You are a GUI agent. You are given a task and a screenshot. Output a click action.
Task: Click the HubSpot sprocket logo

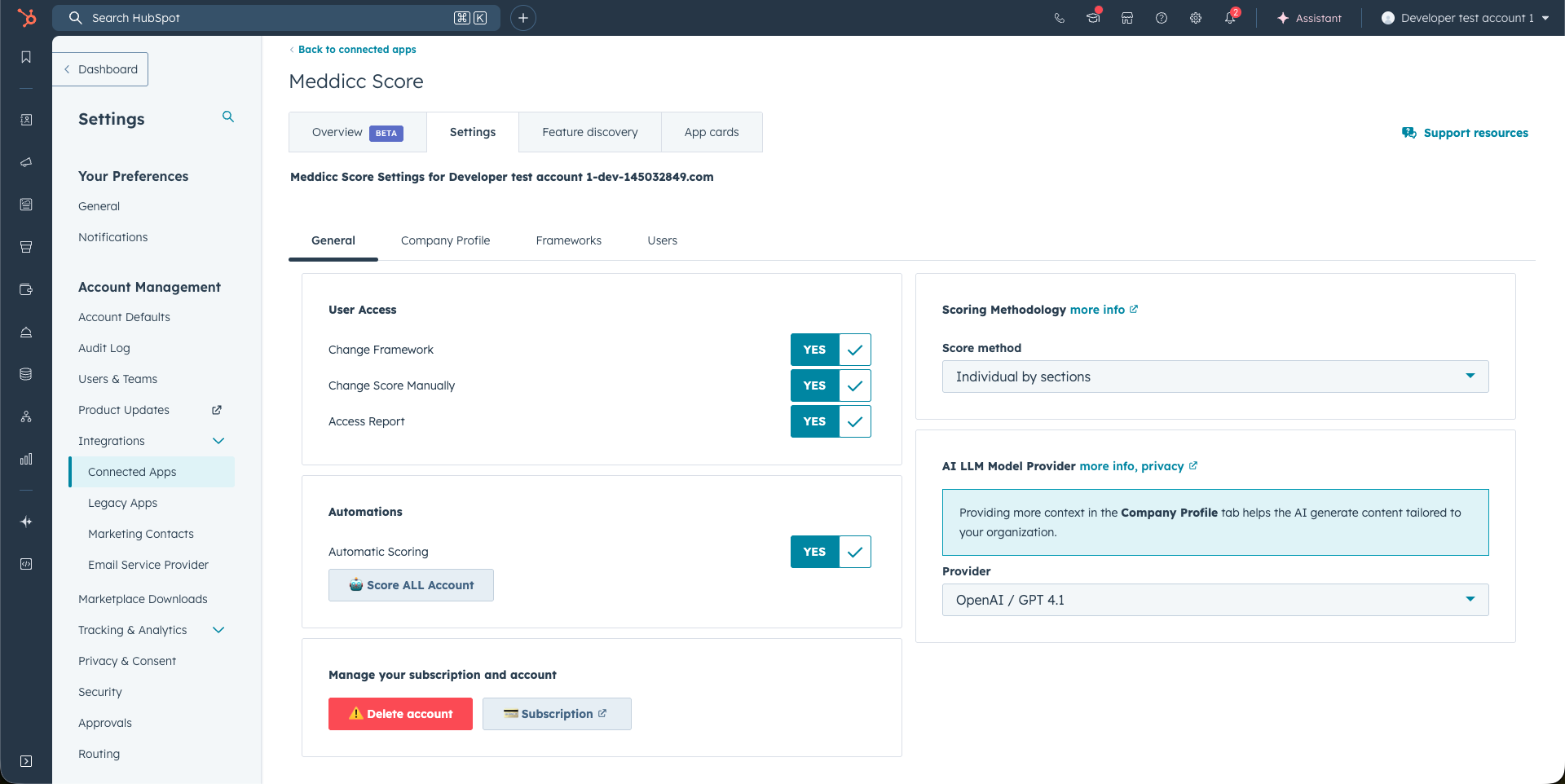(x=27, y=17)
